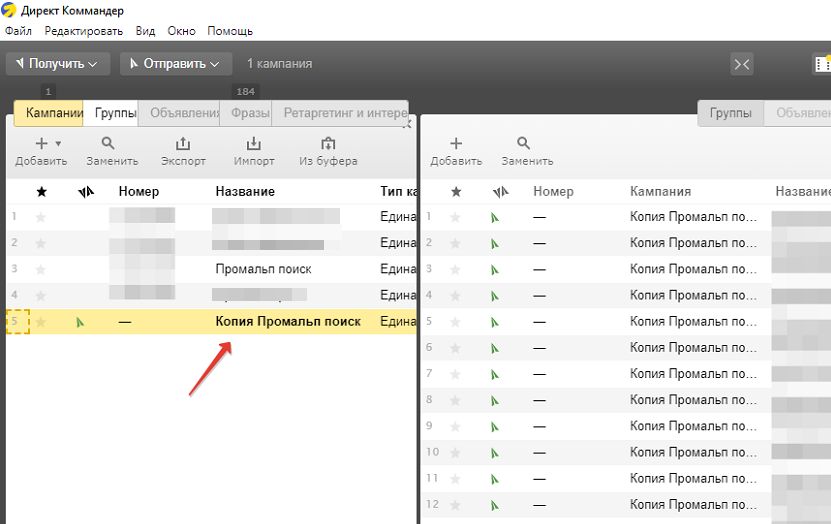
Task: Switch to Ретаргетинг и интересы tab
Action: [x=340, y=113]
